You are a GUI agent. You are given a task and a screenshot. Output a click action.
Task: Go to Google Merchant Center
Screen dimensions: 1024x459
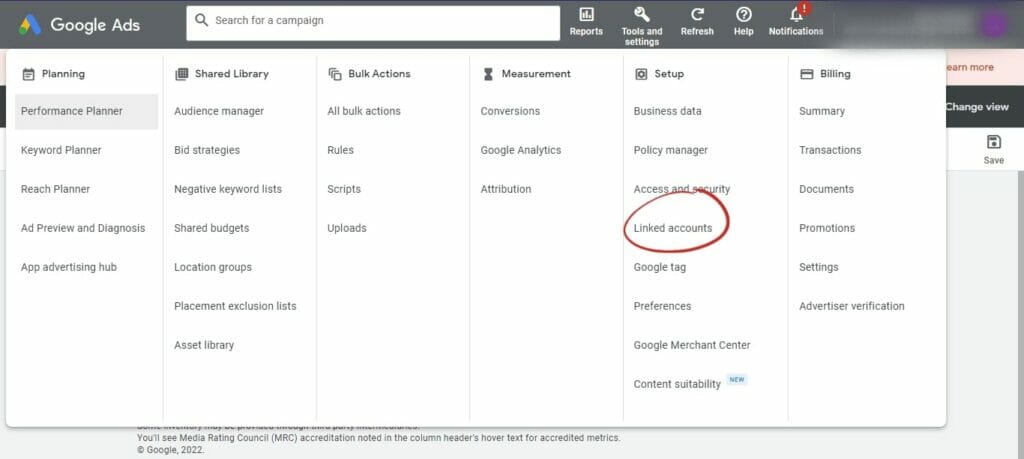pyautogui.click(x=692, y=345)
